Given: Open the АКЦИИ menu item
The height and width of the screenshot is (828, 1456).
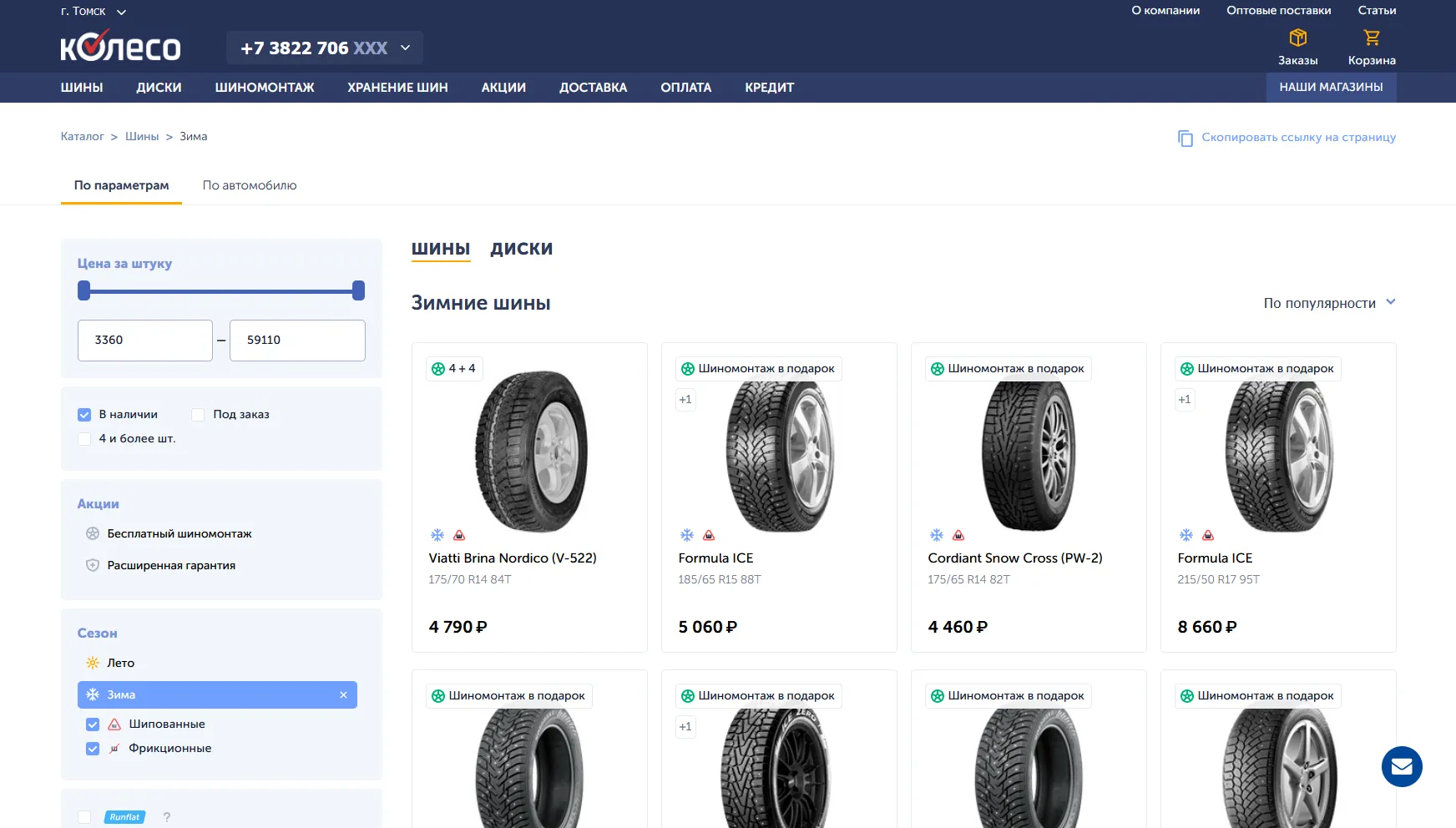Looking at the screenshot, I should click(503, 88).
